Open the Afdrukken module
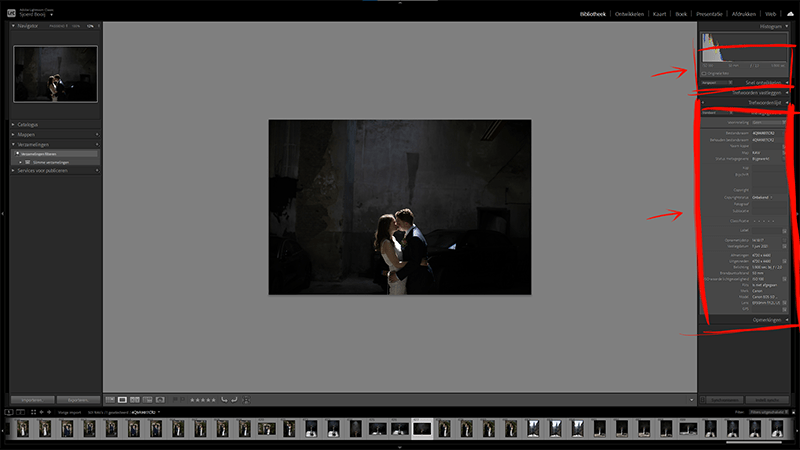800x450 pixels. coord(744,14)
